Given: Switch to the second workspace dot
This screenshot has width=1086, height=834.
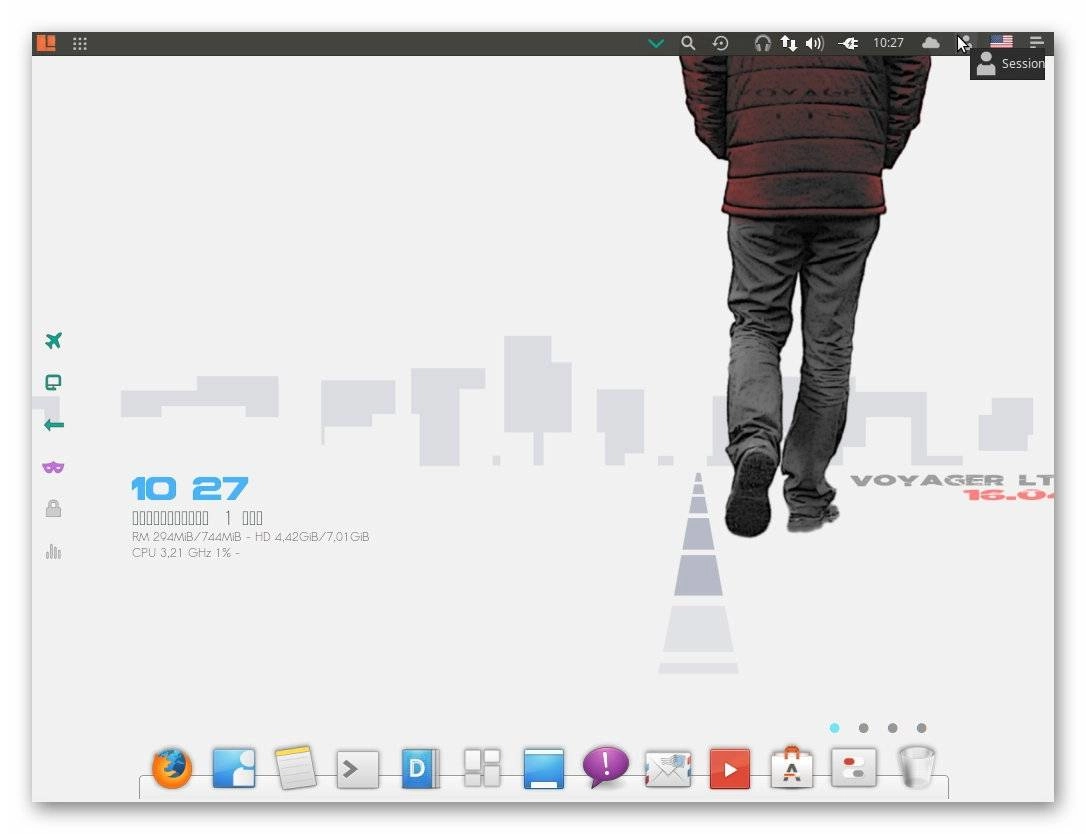Looking at the screenshot, I should (x=863, y=728).
